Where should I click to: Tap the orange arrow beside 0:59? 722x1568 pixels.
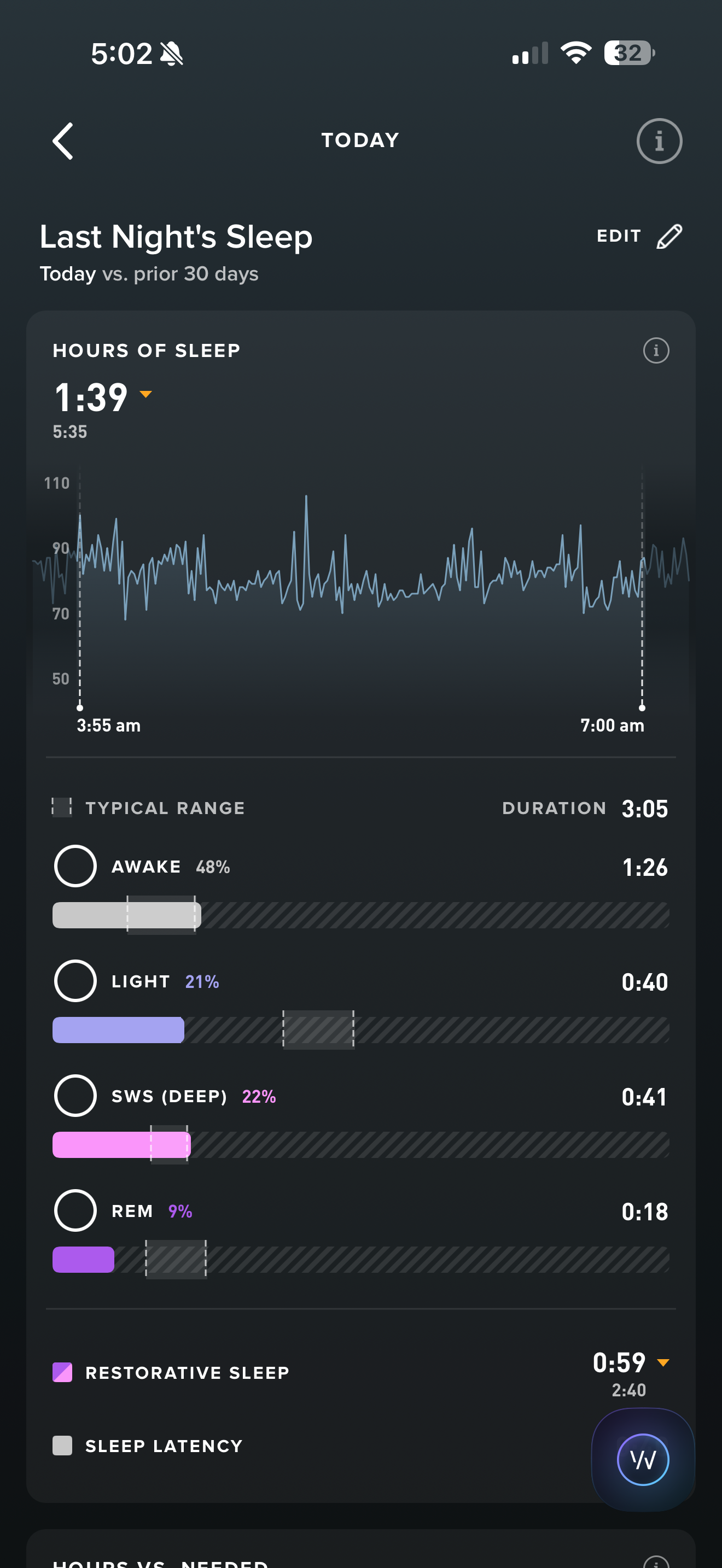point(663,1362)
